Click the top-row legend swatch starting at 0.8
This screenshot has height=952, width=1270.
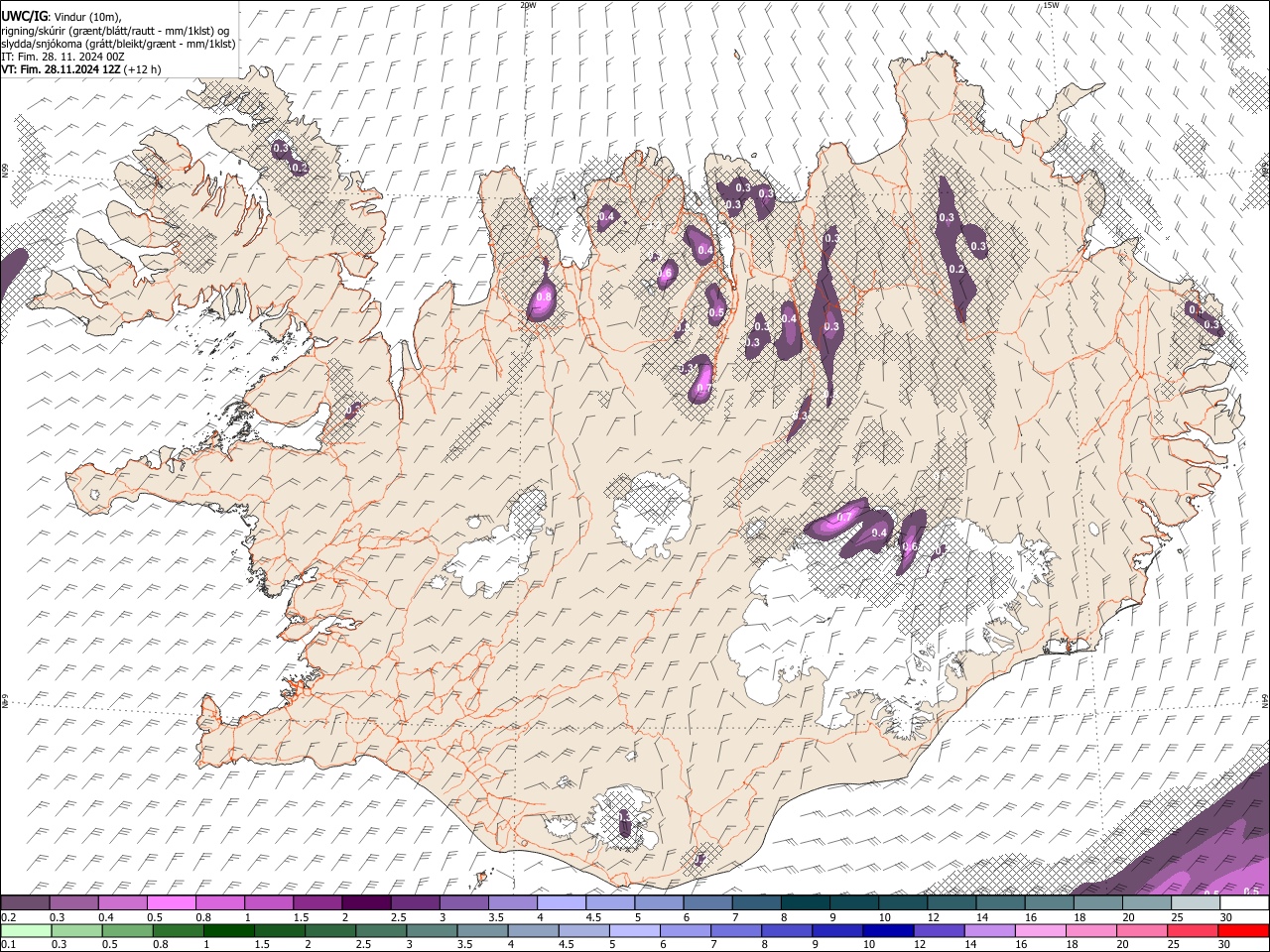click(219, 902)
